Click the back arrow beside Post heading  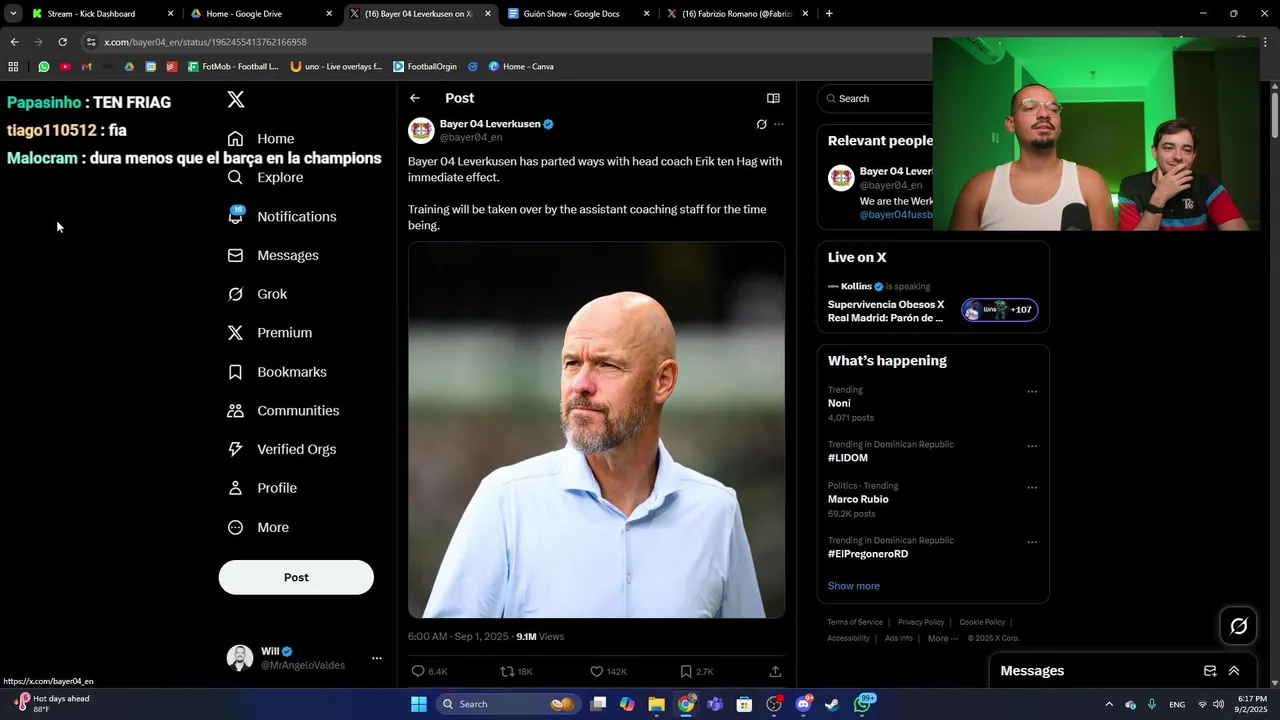point(415,98)
